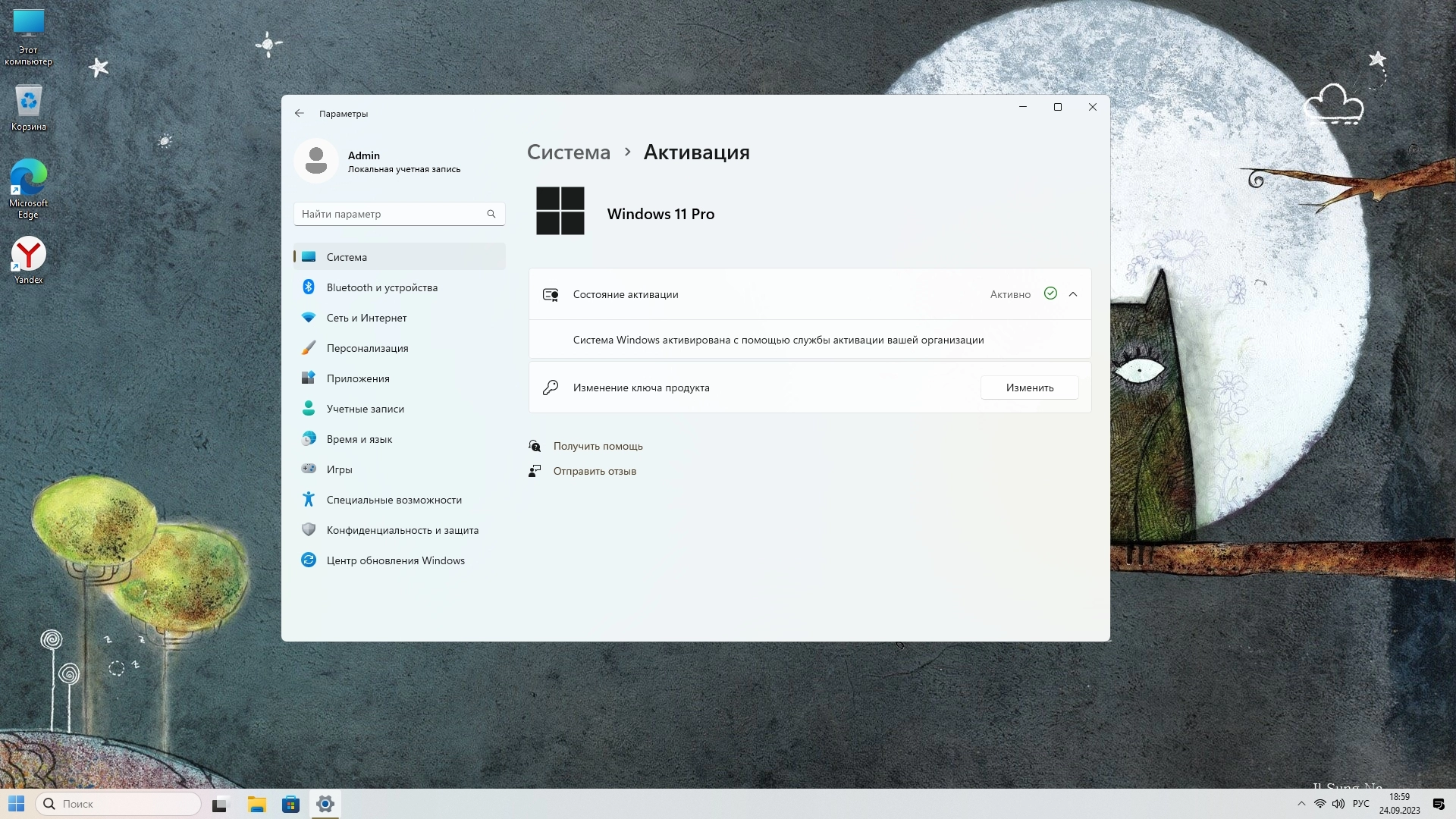Open Microsoft Store from the taskbar
Viewport: 1456px width, 819px height.
(290, 805)
